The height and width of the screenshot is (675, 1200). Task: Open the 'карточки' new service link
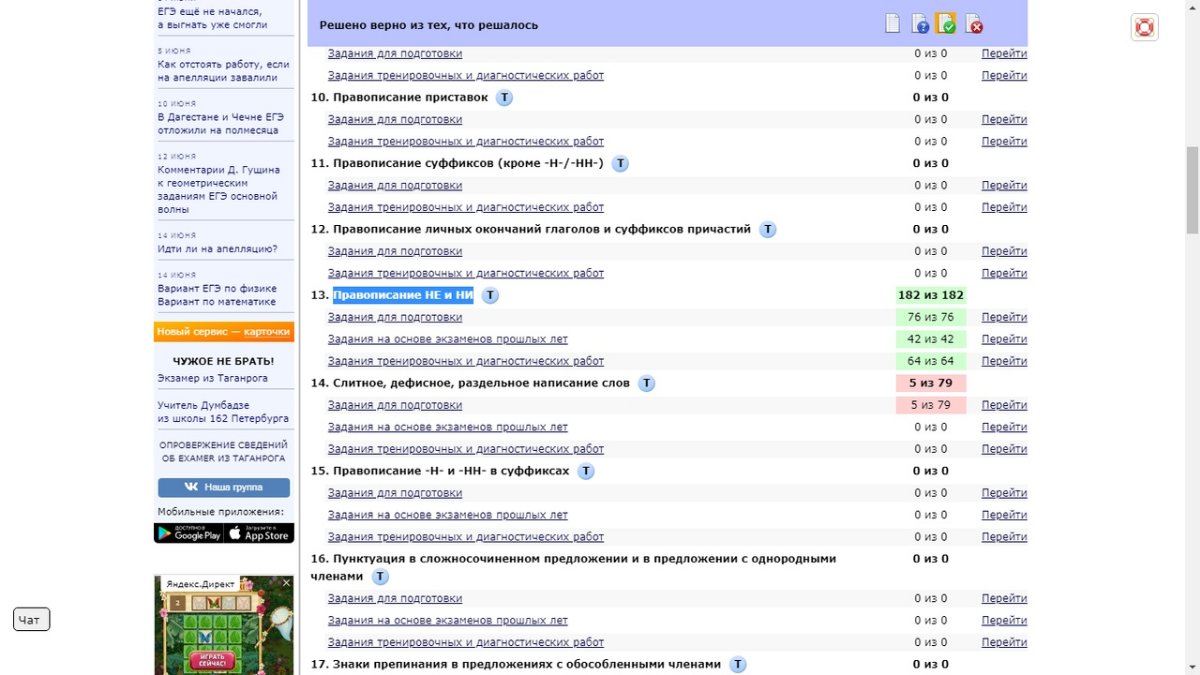point(267,332)
